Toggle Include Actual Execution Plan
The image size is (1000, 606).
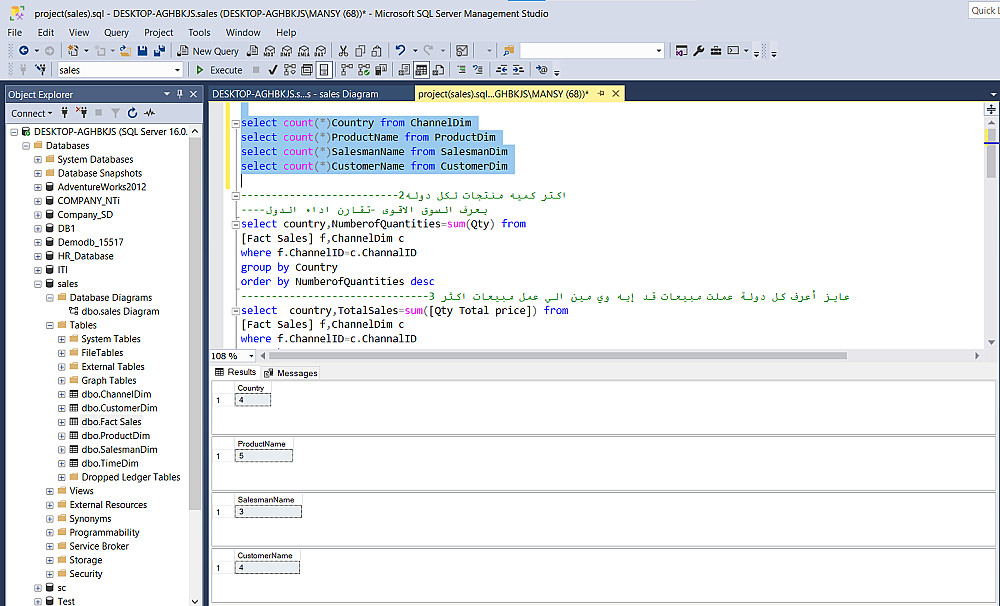click(x=348, y=70)
